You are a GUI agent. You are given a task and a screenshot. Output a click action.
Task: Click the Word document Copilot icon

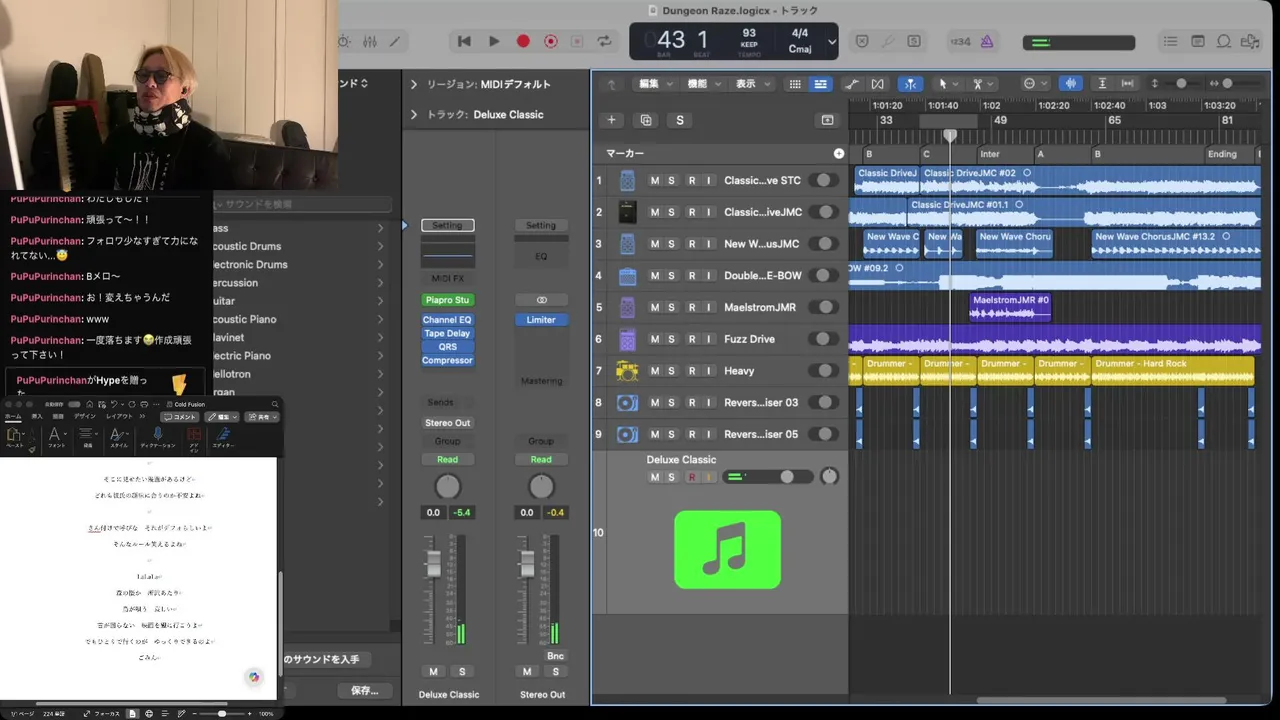click(254, 677)
